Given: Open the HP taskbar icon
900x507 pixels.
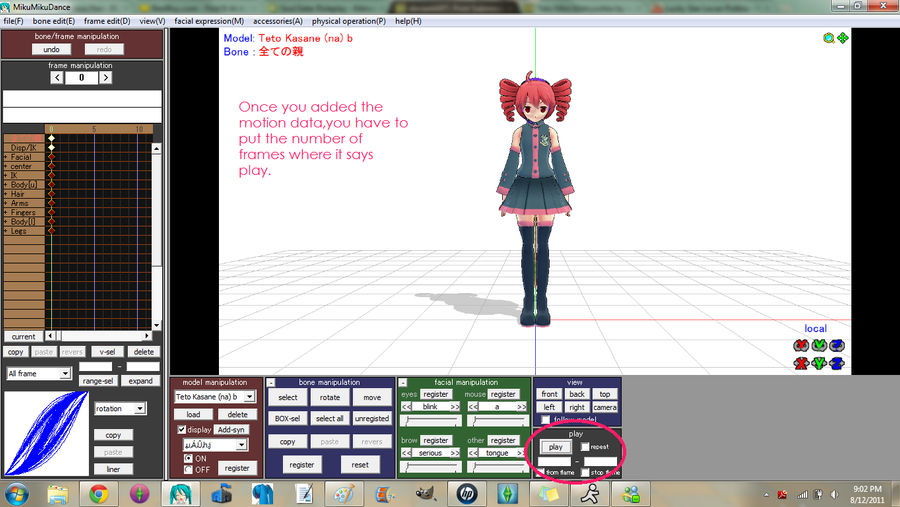Looking at the screenshot, I should tap(467, 494).
